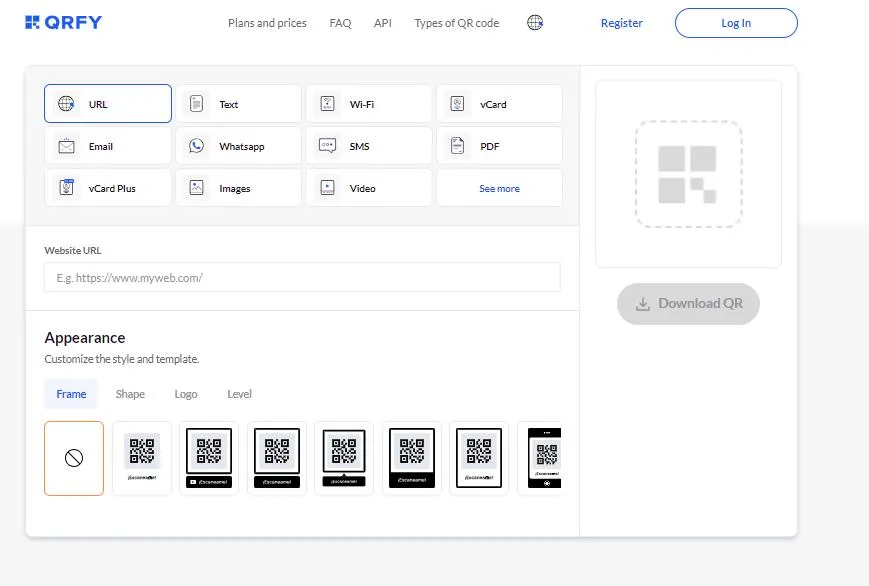
Task: Click the Register link
Action: [622, 23]
